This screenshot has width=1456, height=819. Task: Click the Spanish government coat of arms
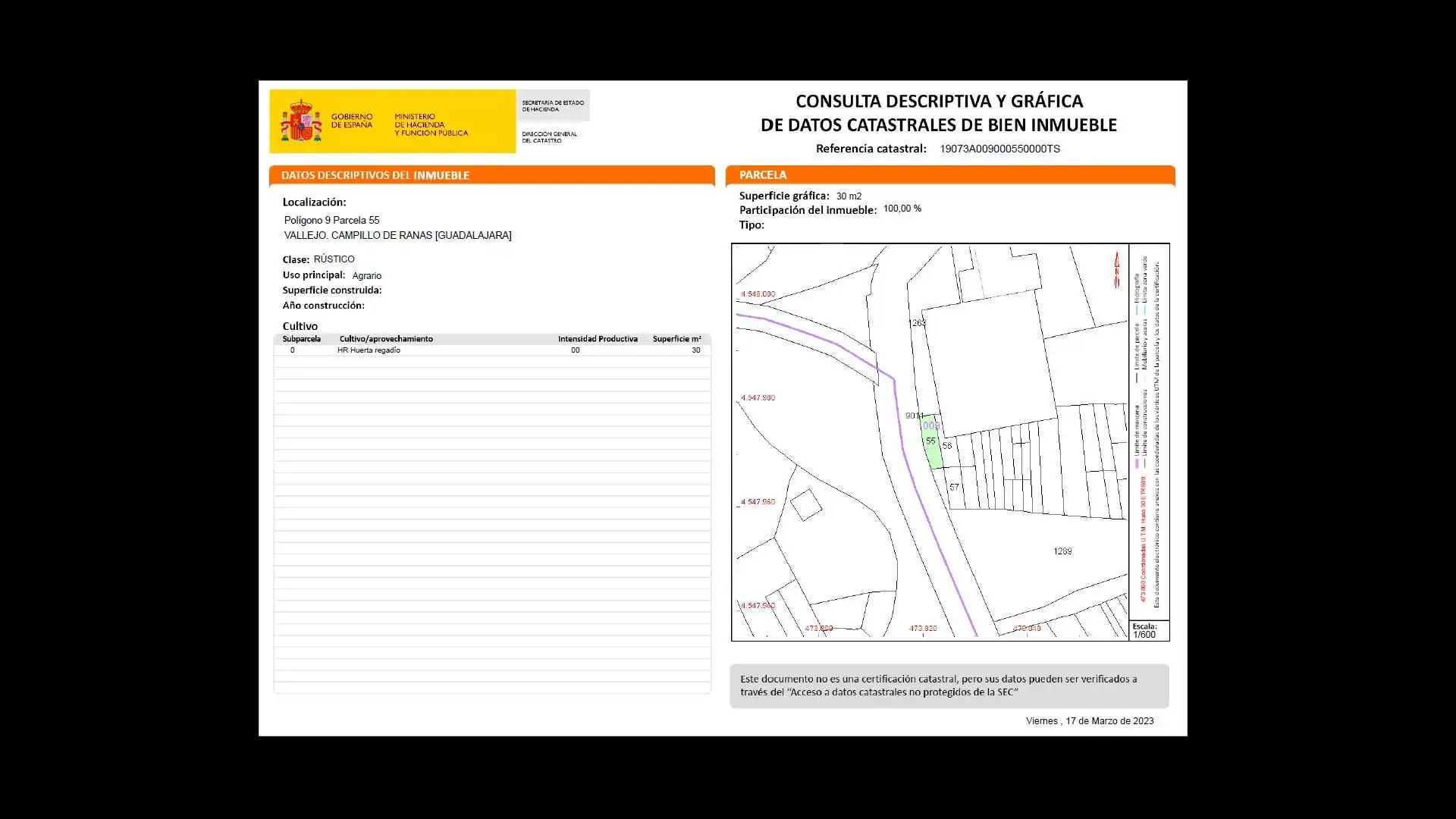[x=301, y=121]
